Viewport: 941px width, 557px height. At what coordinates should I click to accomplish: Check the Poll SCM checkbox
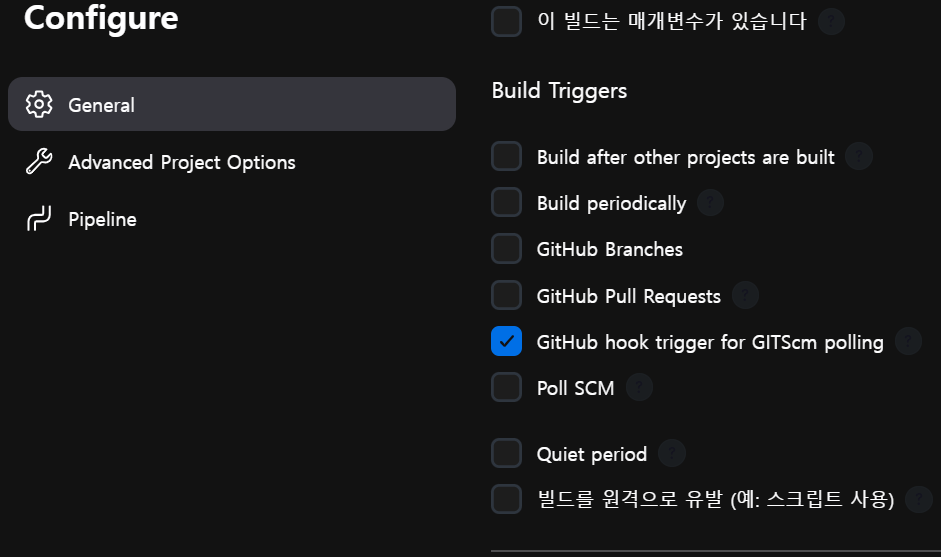507,387
